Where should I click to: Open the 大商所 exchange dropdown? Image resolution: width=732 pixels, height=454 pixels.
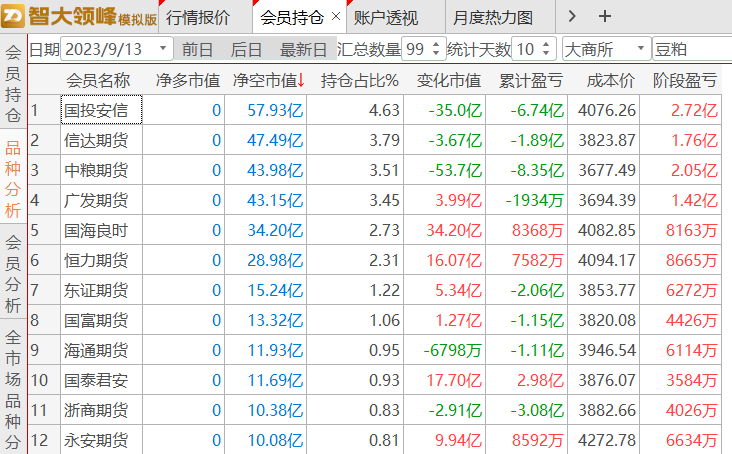click(606, 49)
